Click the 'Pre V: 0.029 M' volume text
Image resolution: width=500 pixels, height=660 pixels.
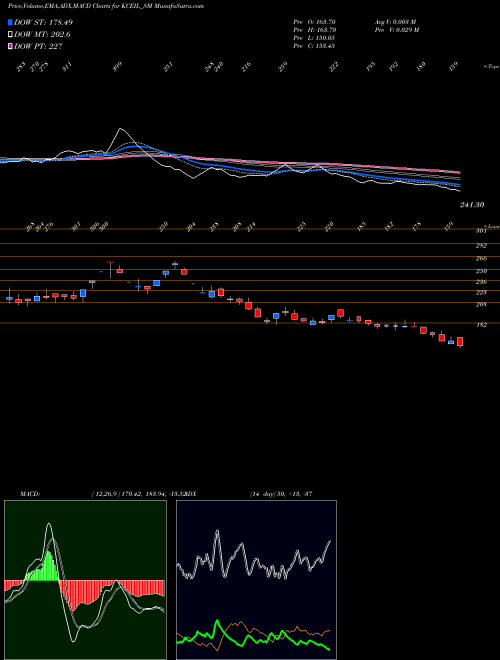point(397,30)
